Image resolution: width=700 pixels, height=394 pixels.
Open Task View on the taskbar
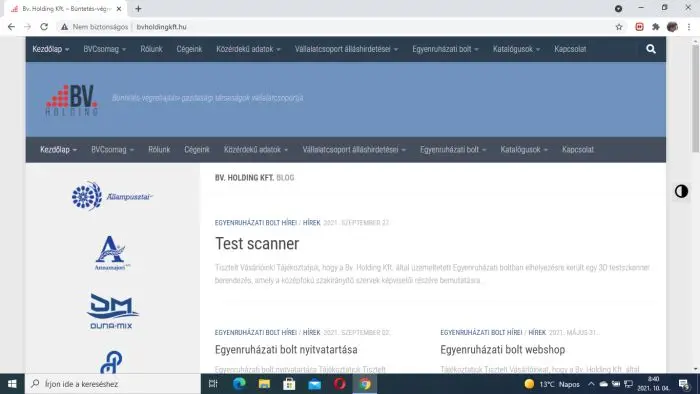click(213, 384)
